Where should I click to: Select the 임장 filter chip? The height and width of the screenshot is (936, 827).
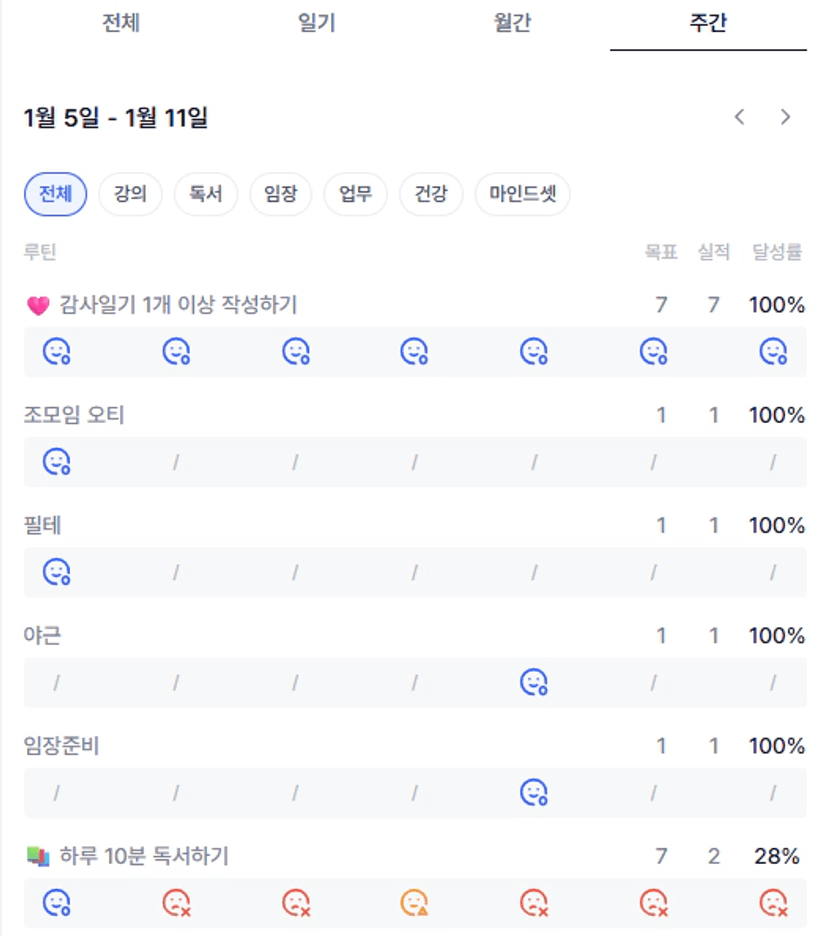280,194
